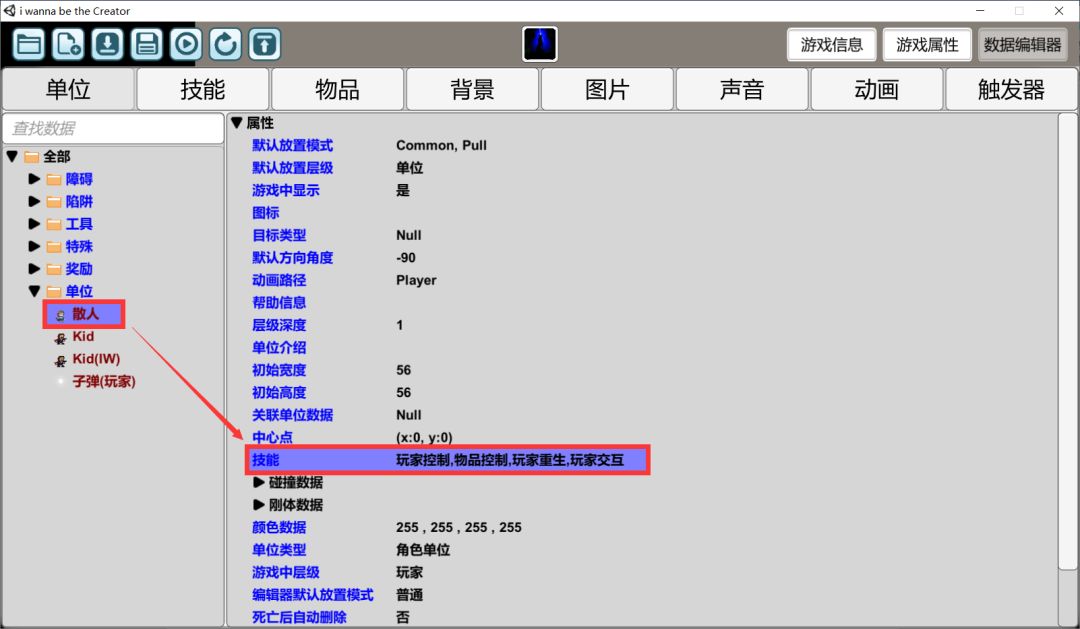This screenshot has width=1080, height=629.
Task: Click the new file toolbar icon
Action: [68, 44]
